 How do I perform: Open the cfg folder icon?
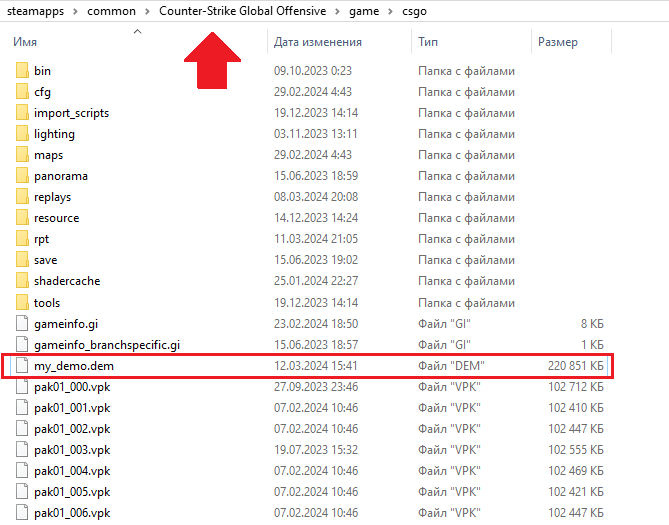[22, 91]
